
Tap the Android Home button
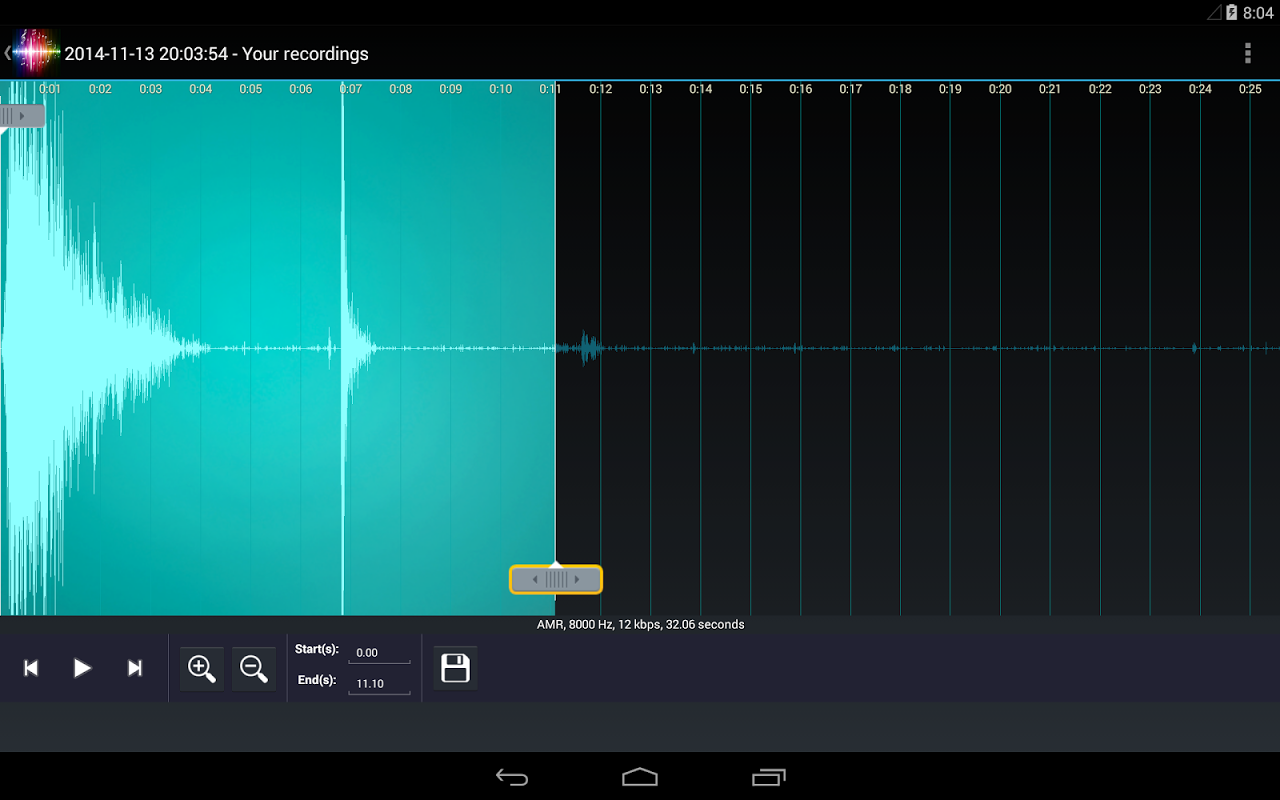[640, 777]
